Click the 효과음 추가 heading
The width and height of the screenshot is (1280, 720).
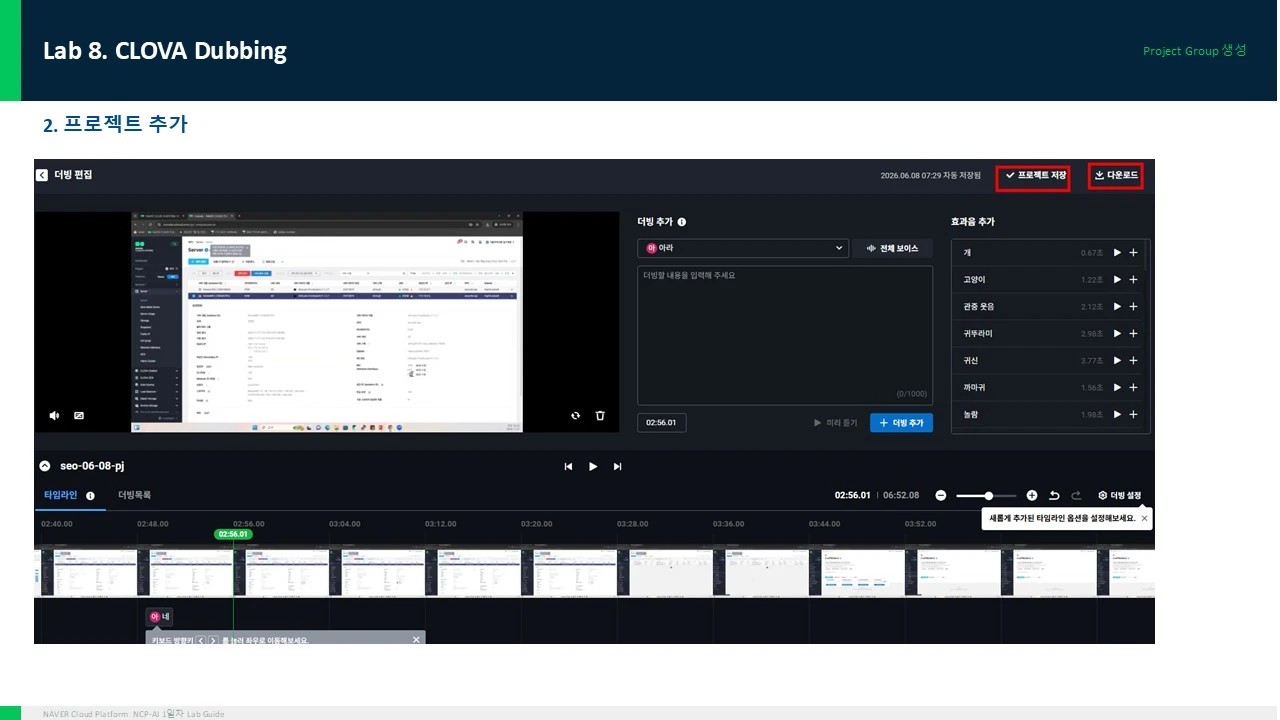[x=973, y=222]
